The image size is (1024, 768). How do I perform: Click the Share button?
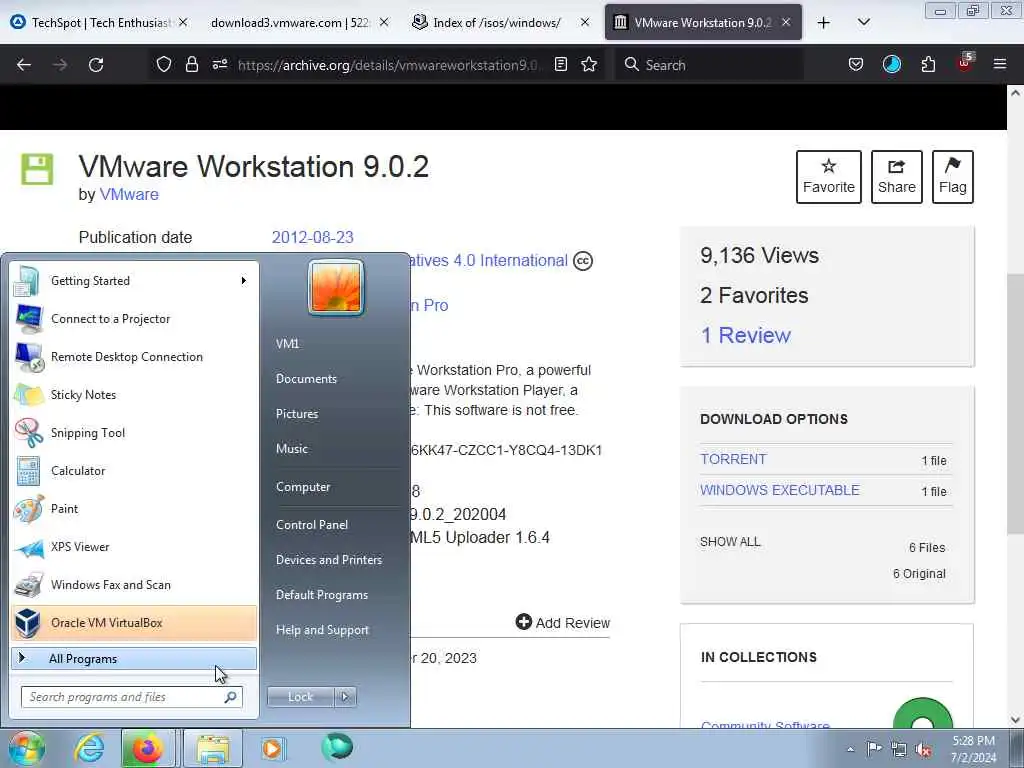point(897,177)
